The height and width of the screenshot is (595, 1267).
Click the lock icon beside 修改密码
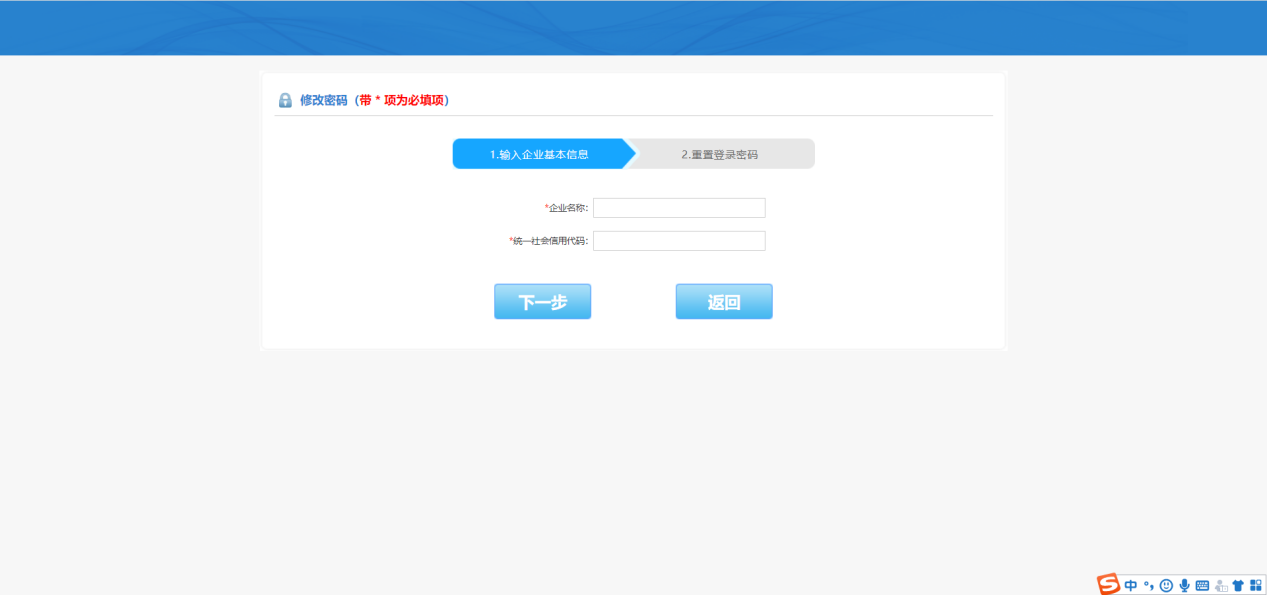(x=285, y=100)
